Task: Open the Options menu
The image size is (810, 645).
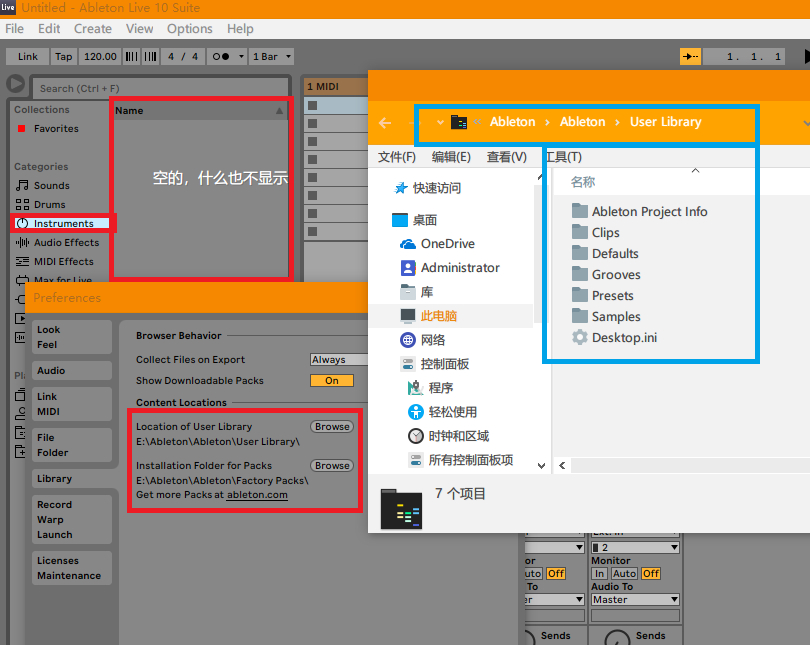Action: pyautogui.click(x=190, y=29)
